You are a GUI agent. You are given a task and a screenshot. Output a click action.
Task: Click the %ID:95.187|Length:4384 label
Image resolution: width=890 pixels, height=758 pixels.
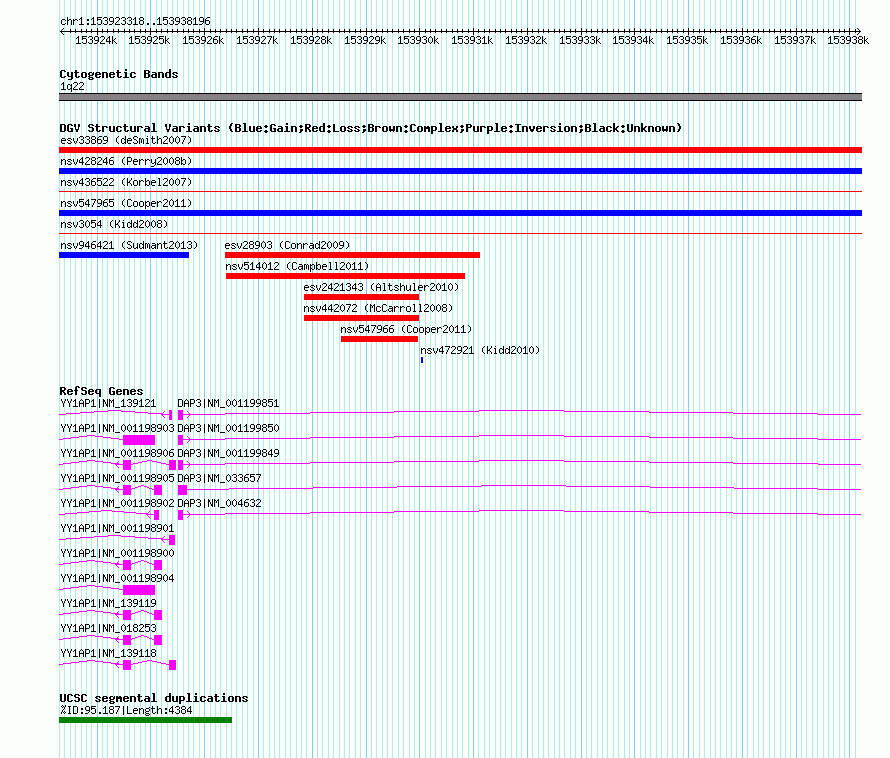point(126,710)
